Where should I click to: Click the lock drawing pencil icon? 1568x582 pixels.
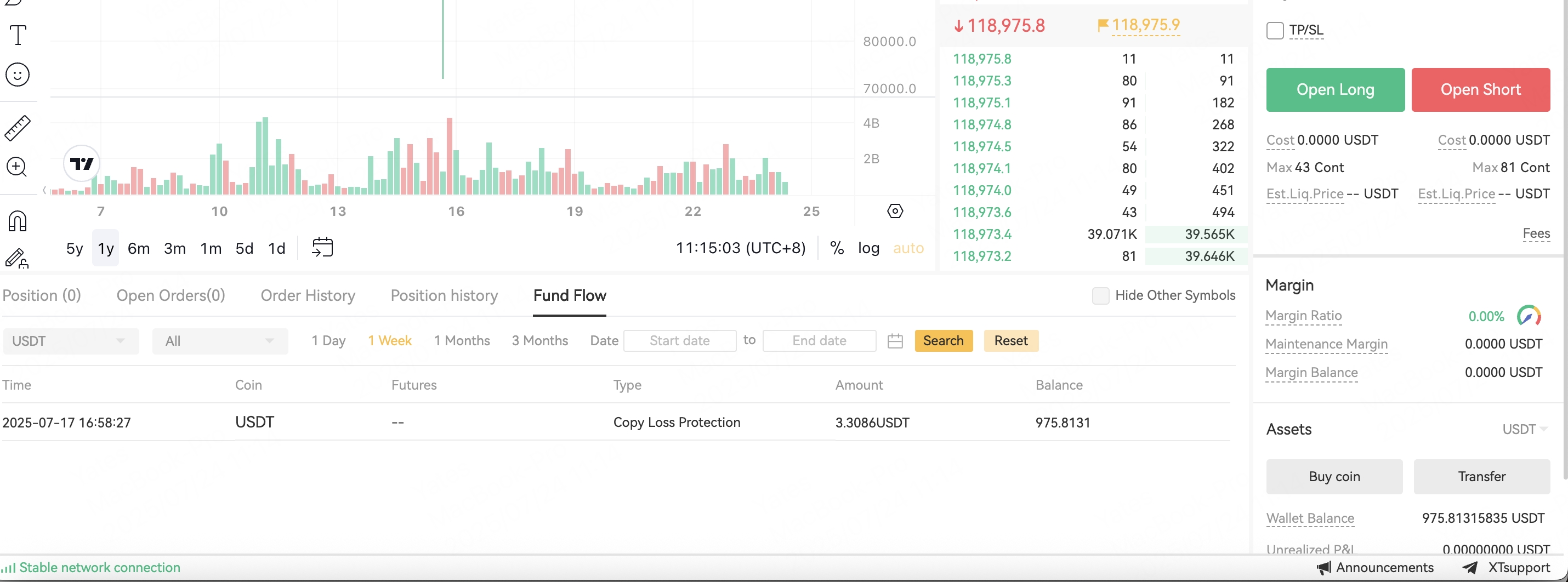[x=17, y=259]
